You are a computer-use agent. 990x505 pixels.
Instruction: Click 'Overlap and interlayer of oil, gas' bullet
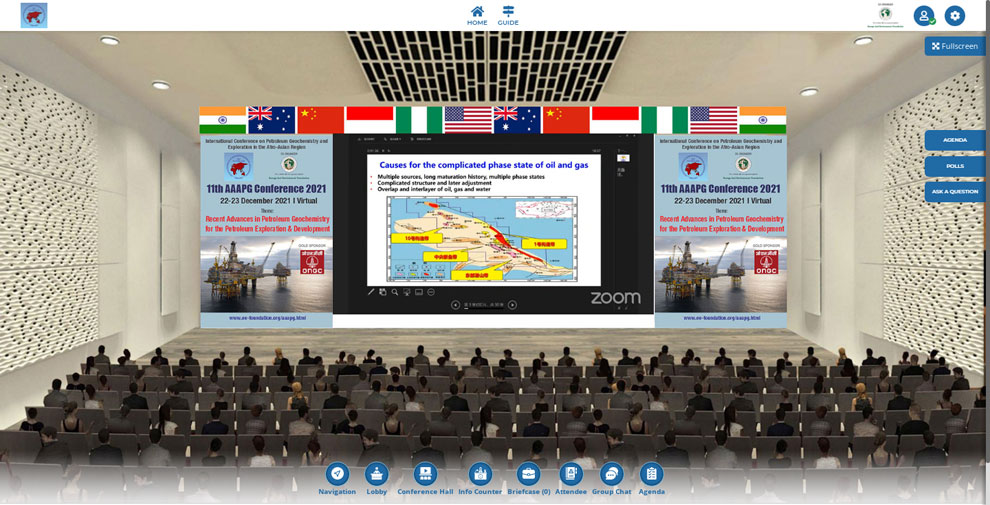tap(434, 189)
